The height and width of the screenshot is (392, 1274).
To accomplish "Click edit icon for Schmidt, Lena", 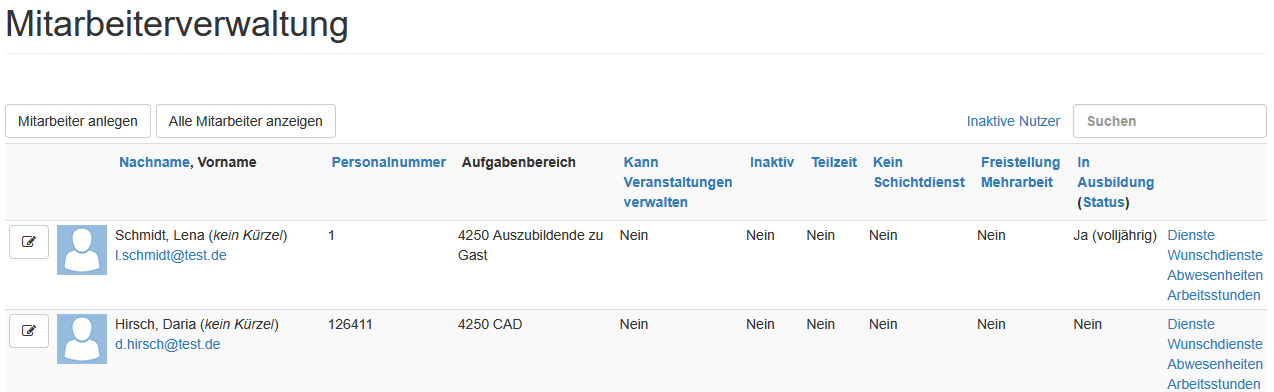I will coord(29,242).
